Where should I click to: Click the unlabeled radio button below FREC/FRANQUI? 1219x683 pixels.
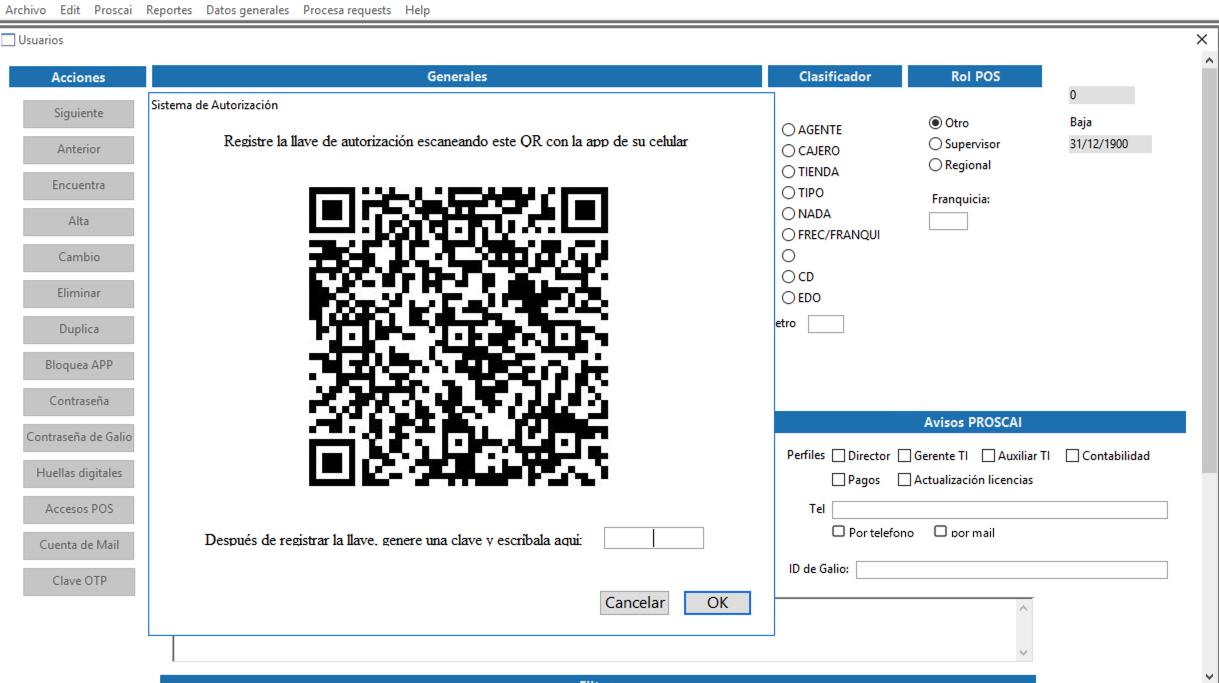pyautogui.click(x=788, y=256)
